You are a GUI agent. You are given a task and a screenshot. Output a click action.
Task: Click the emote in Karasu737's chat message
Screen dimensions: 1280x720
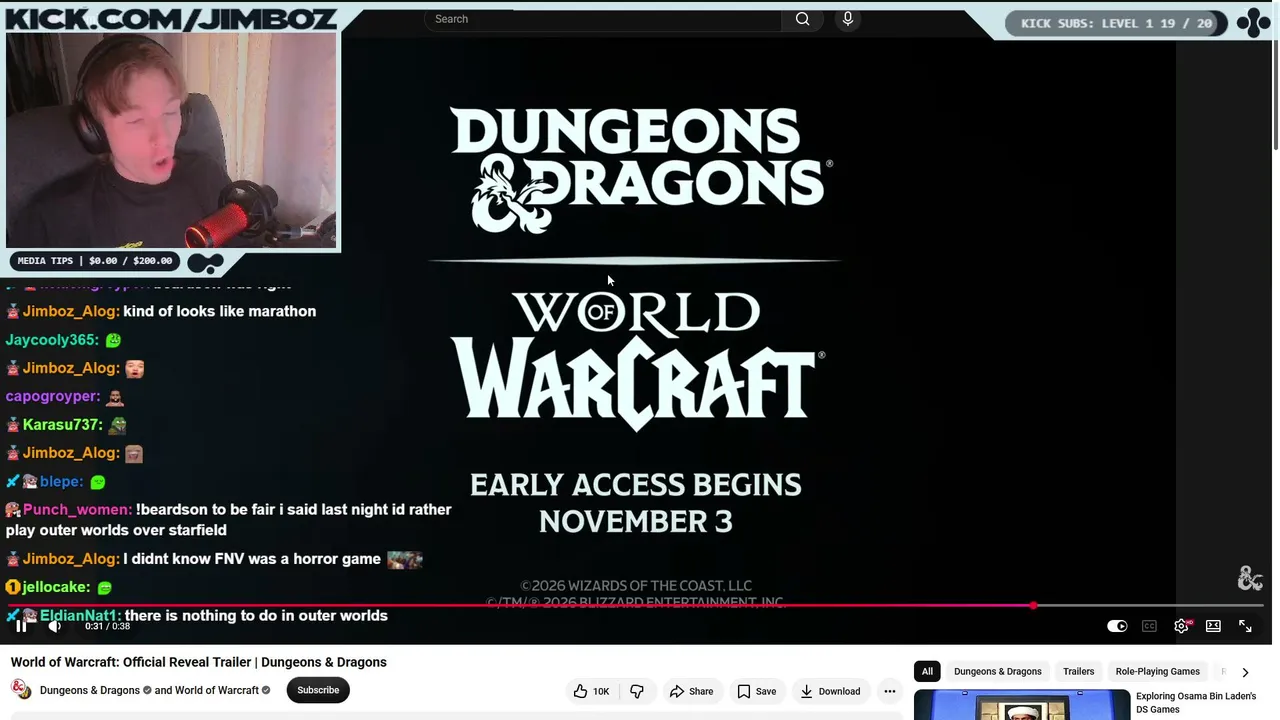point(118,425)
